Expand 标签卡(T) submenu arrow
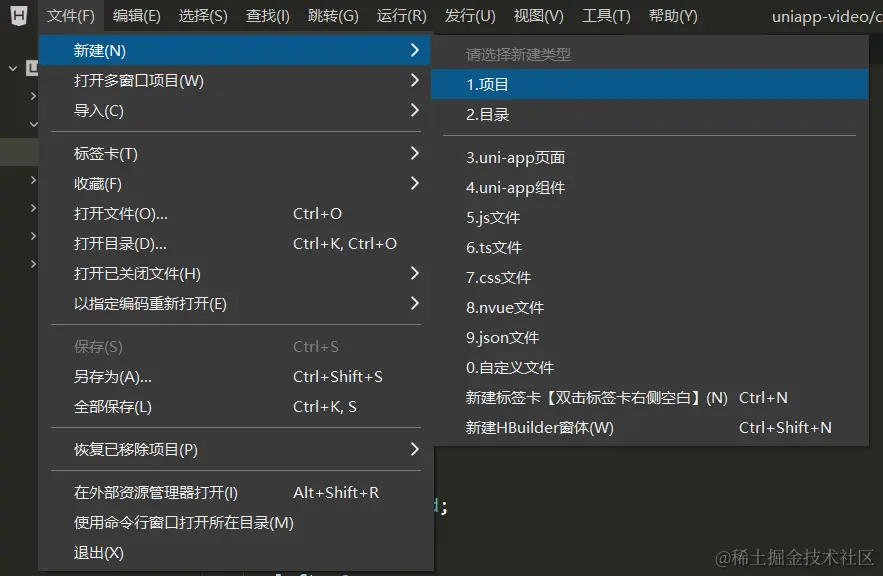Viewport: 883px width, 576px height. point(414,153)
